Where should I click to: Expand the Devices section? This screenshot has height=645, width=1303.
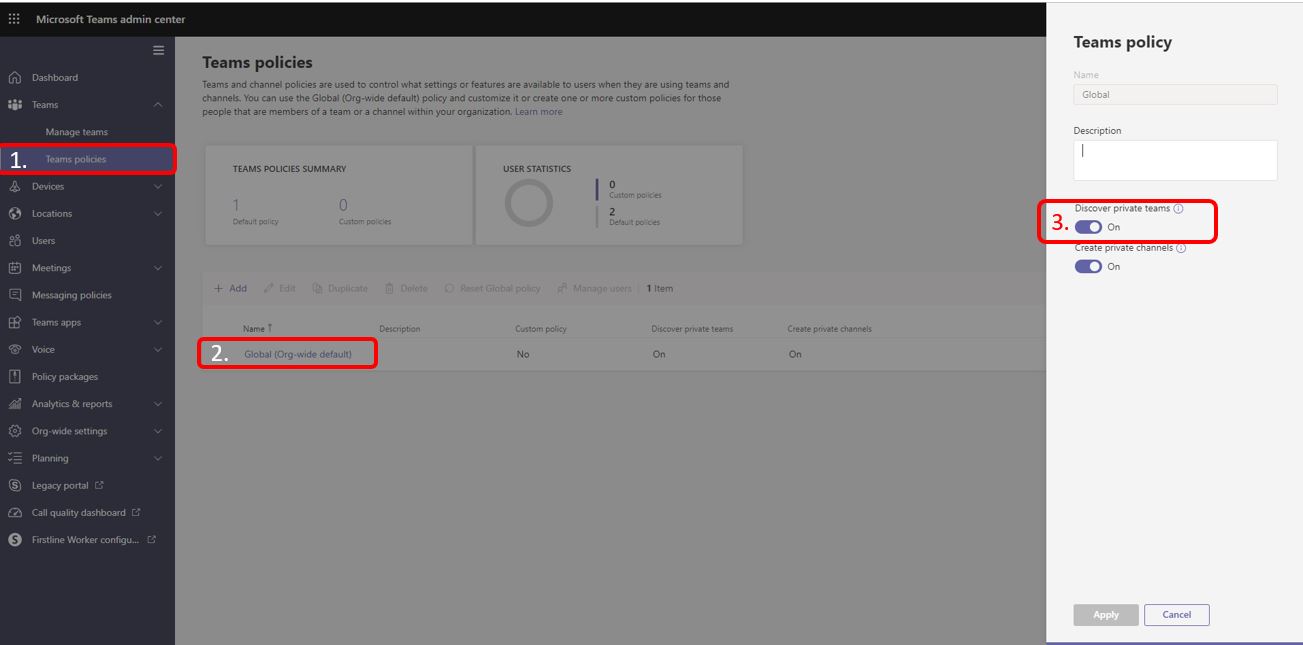158,186
